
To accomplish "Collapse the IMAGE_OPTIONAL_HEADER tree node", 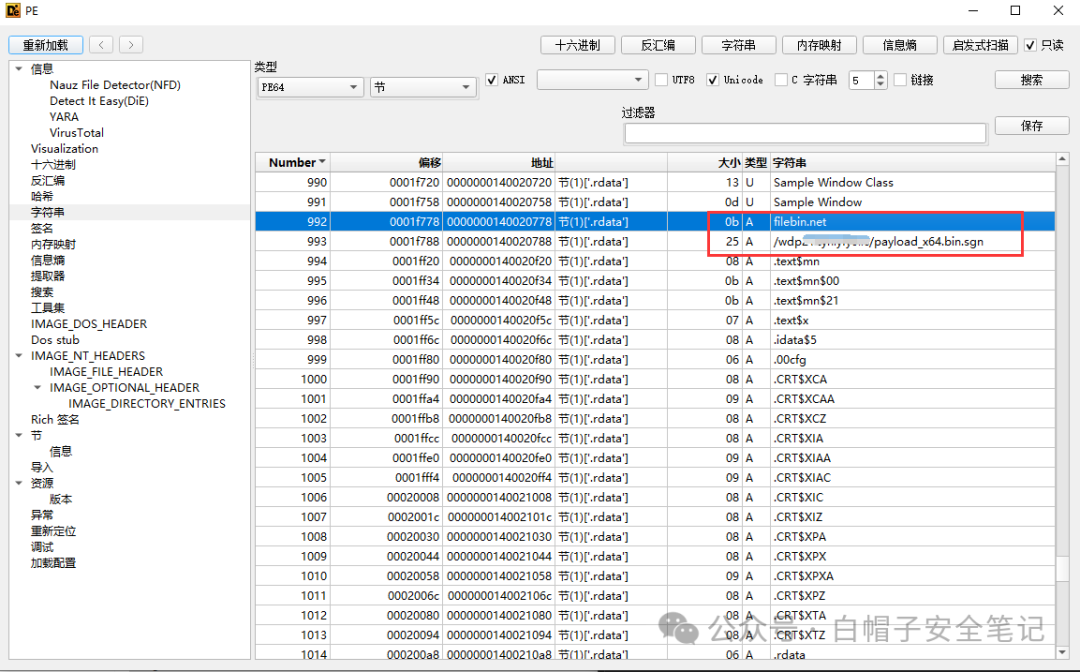I will (38, 388).
